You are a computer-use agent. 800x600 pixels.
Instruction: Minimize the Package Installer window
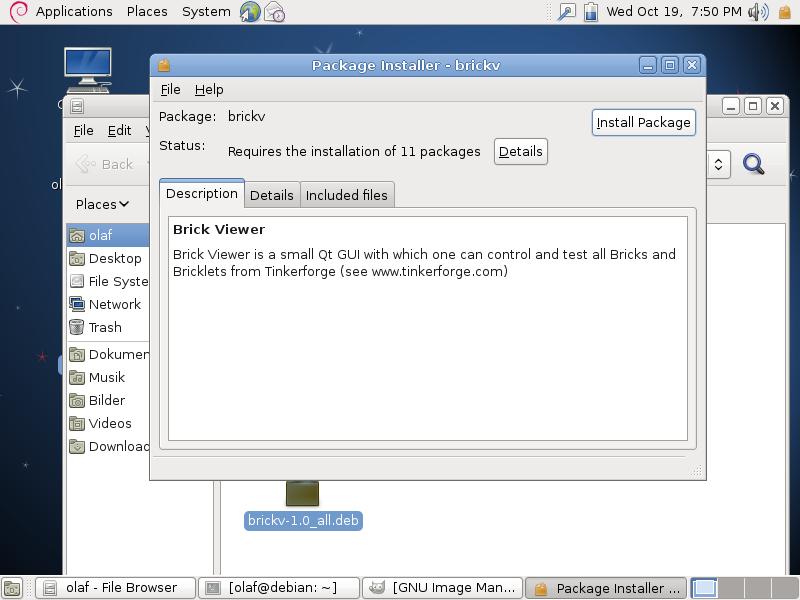point(648,65)
